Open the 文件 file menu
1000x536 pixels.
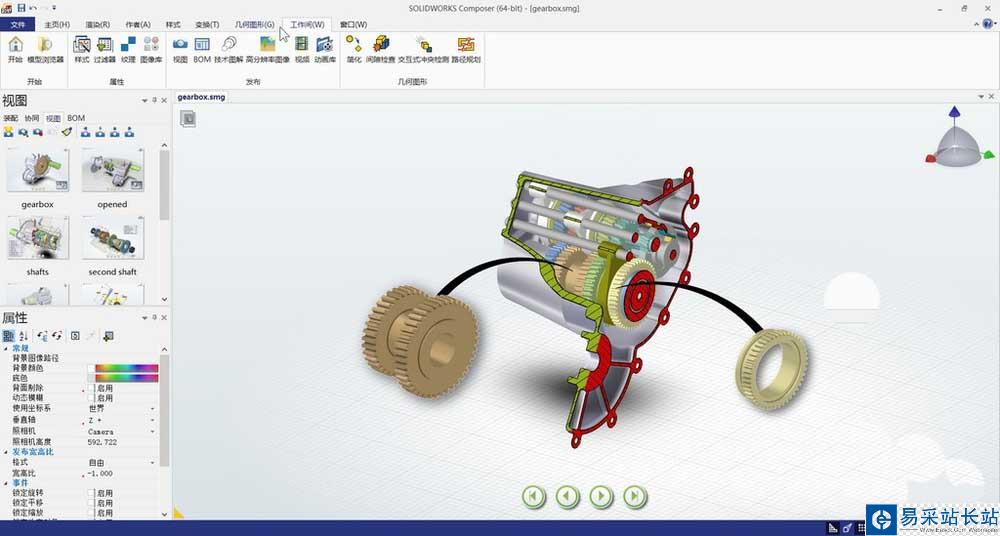point(18,24)
